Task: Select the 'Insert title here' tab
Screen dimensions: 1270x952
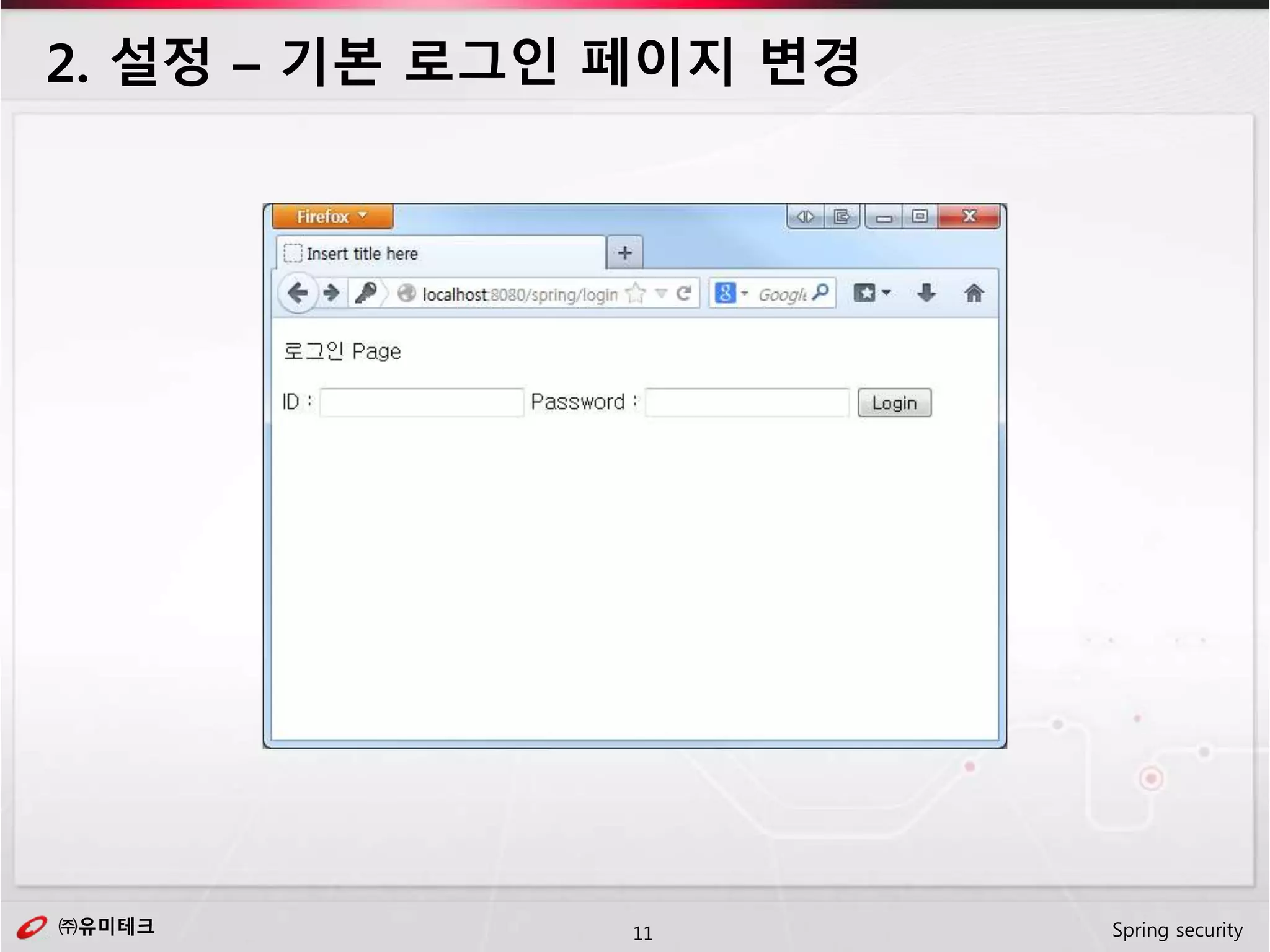Action: click(x=440, y=253)
